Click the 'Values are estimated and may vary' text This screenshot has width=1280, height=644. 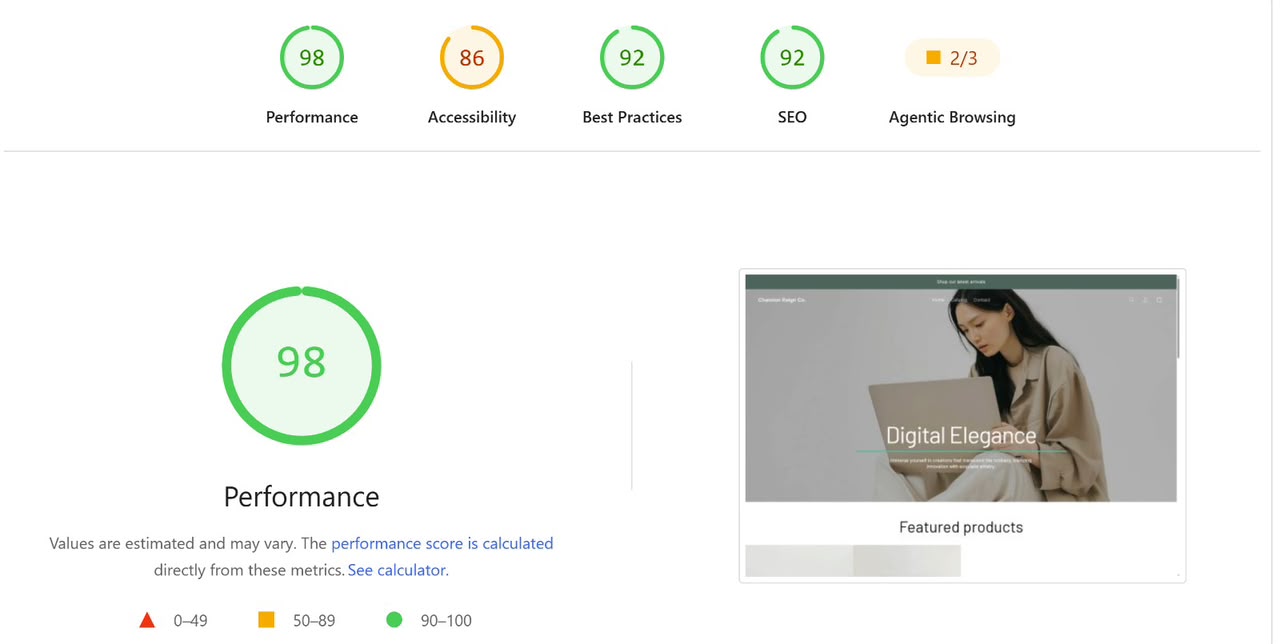(172, 543)
